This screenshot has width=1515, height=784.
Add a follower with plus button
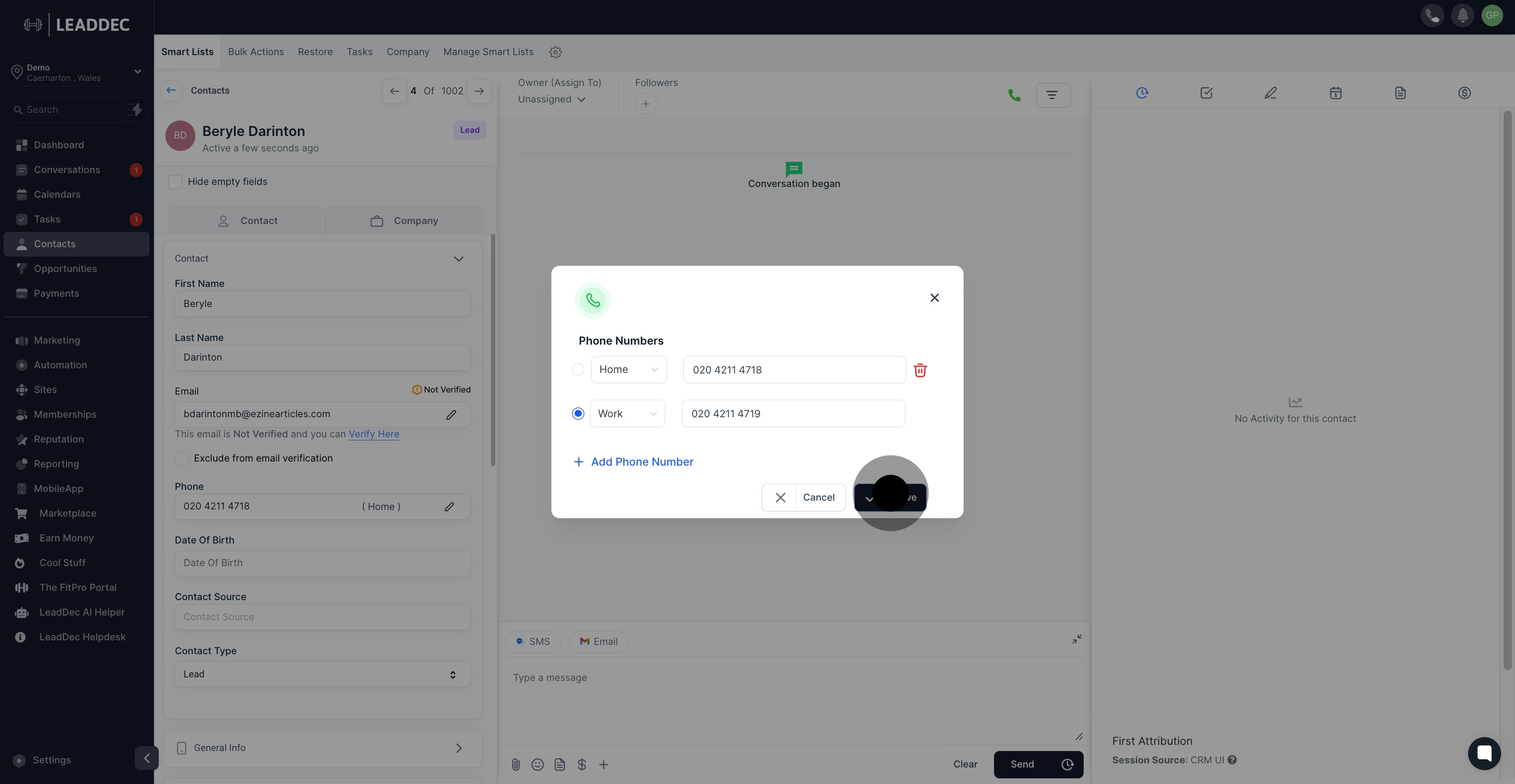tap(646, 104)
